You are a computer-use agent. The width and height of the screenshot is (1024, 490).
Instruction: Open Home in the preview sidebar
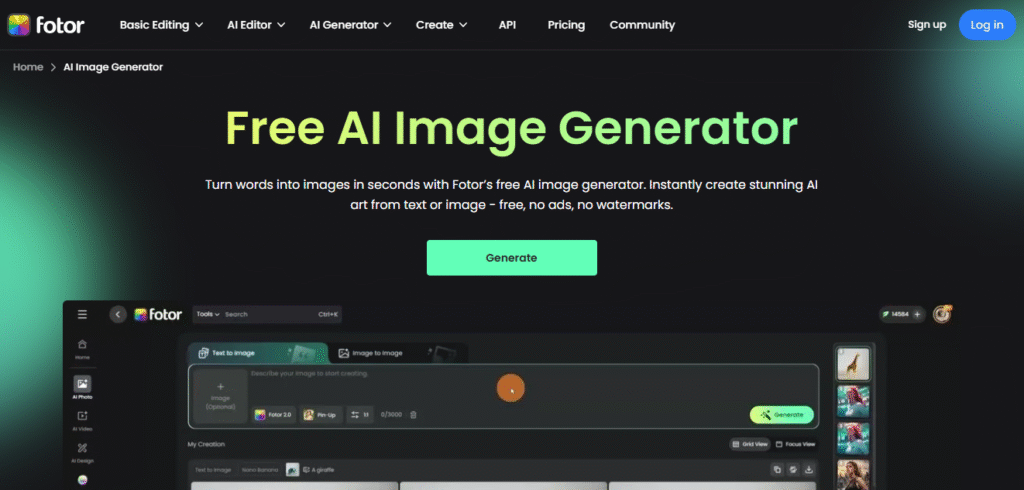[x=82, y=349]
